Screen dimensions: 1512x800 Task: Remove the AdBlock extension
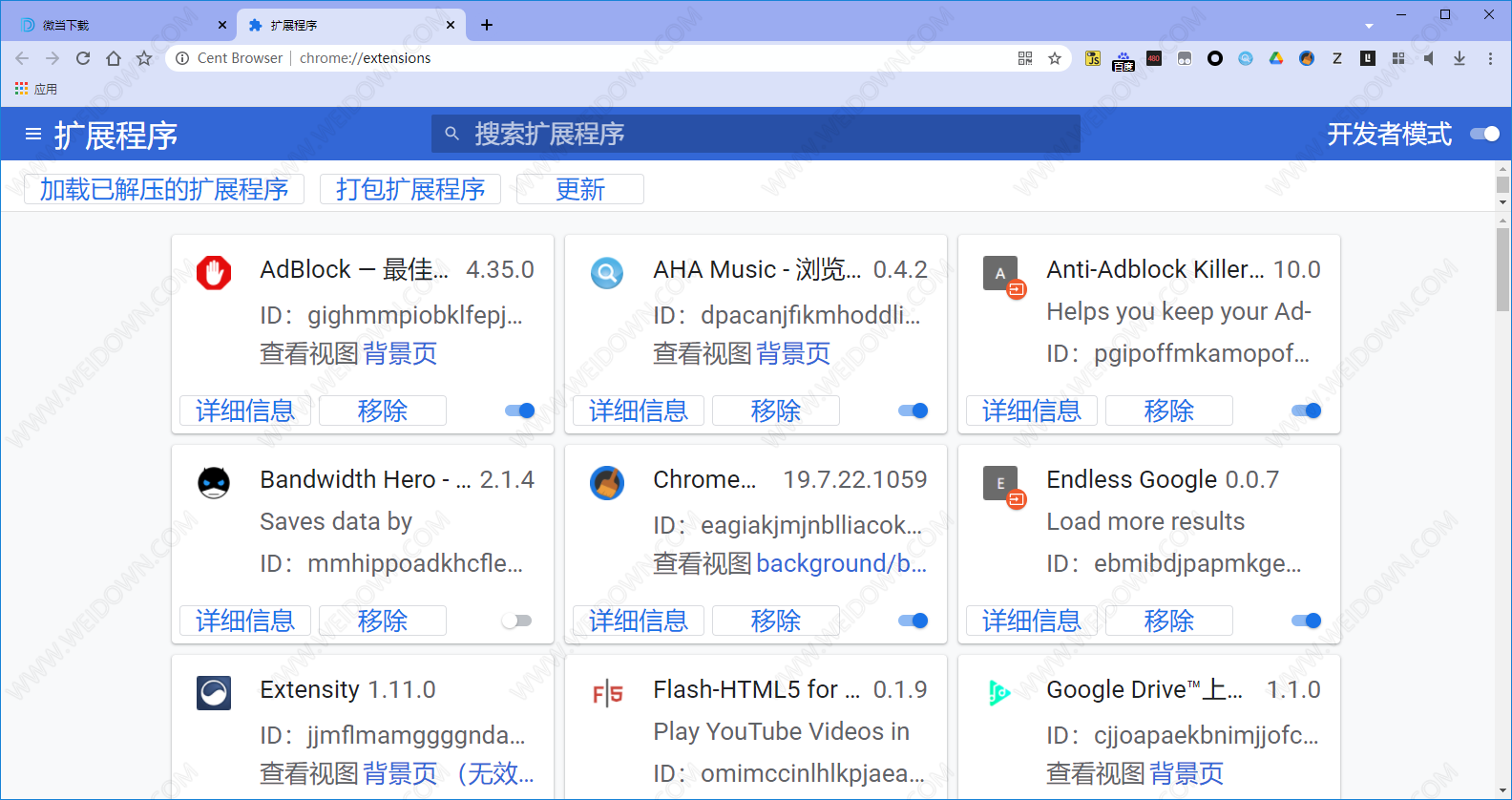[x=383, y=411]
